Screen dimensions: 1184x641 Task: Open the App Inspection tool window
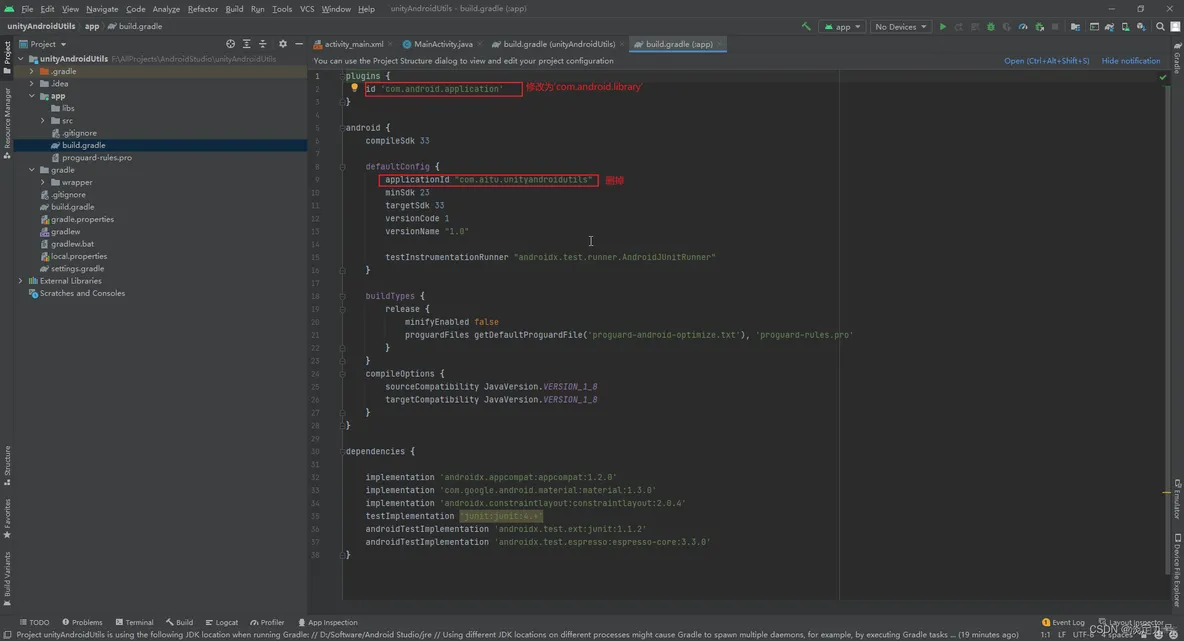pos(328,622)
